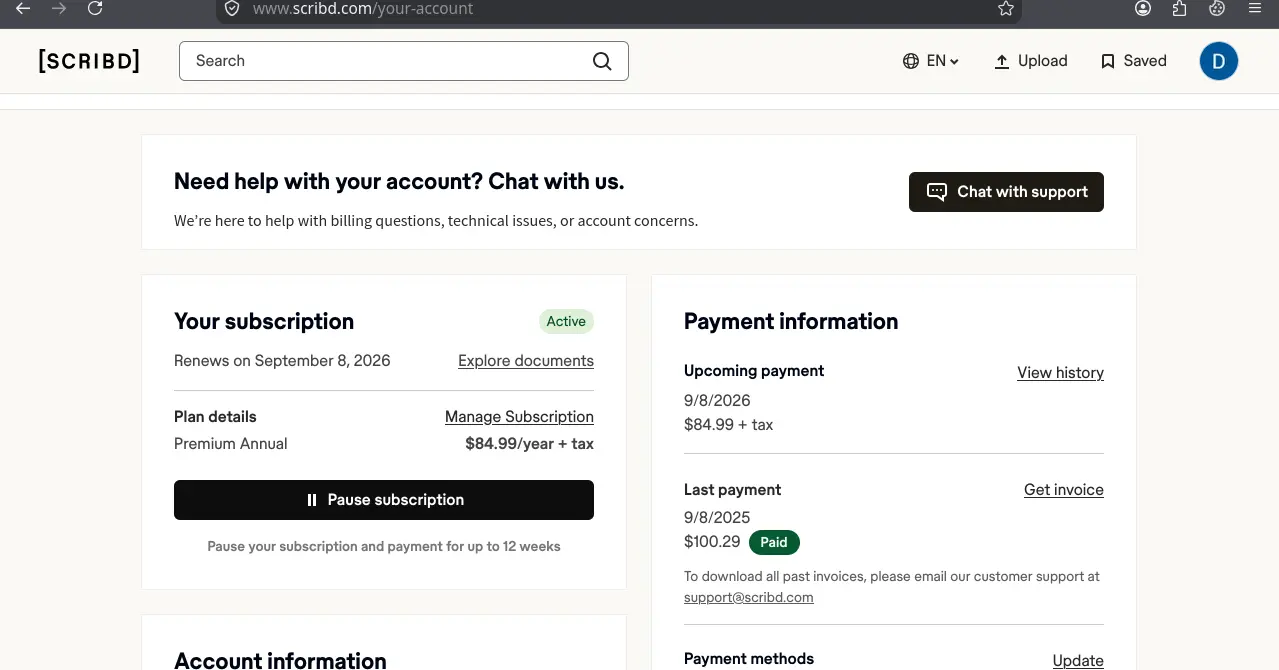Click the magnifying glass search icon
The width and height of the screenshot is (1279, 670).
coord(602,61)
